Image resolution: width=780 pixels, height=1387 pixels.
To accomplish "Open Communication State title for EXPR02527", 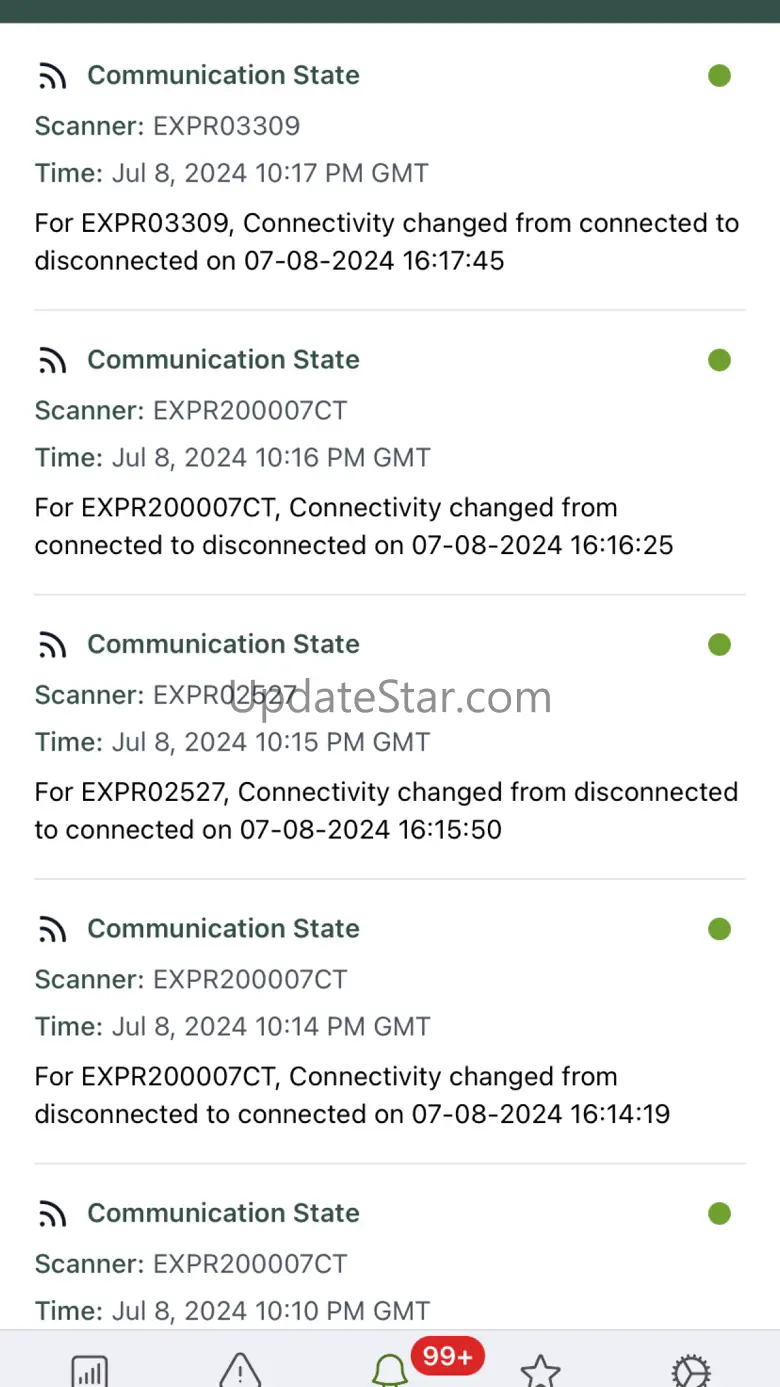I will (223, 644).
